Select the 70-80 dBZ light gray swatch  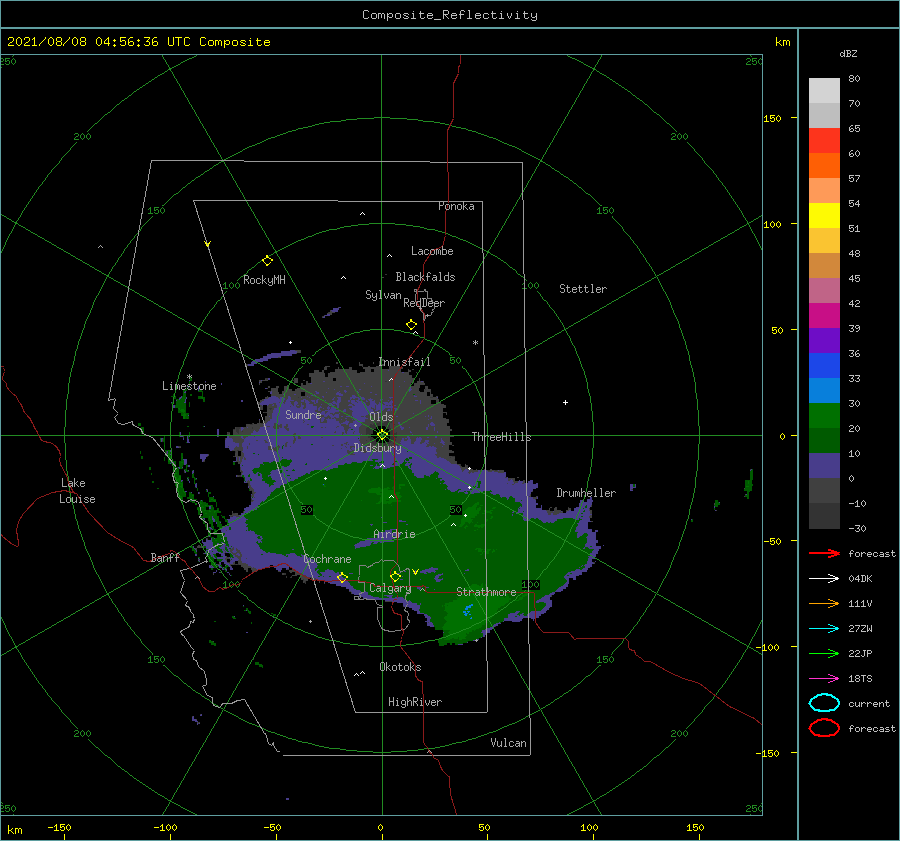[824, 91]
